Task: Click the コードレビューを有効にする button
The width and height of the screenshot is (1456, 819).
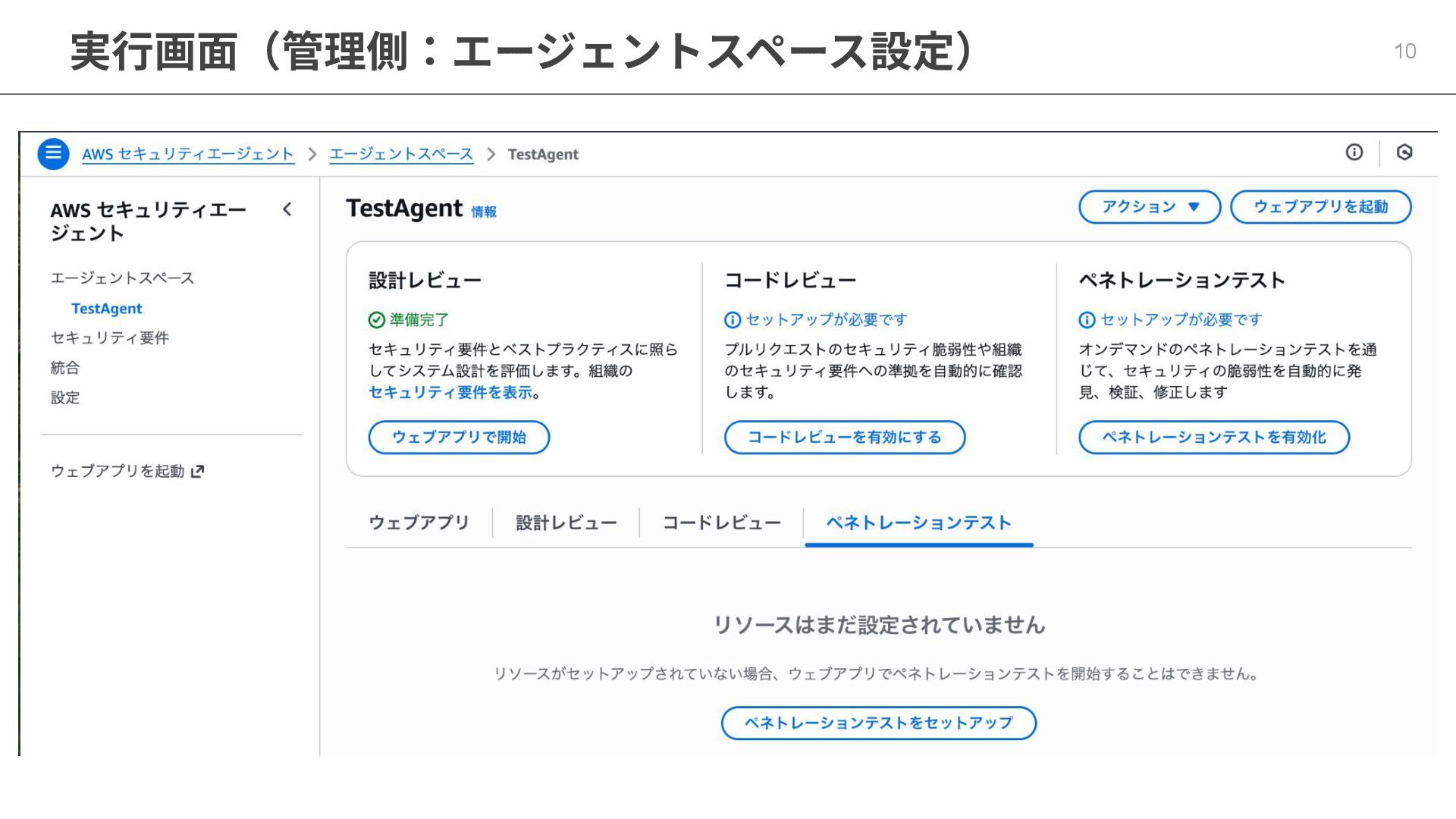Action: tap(844, 438)
